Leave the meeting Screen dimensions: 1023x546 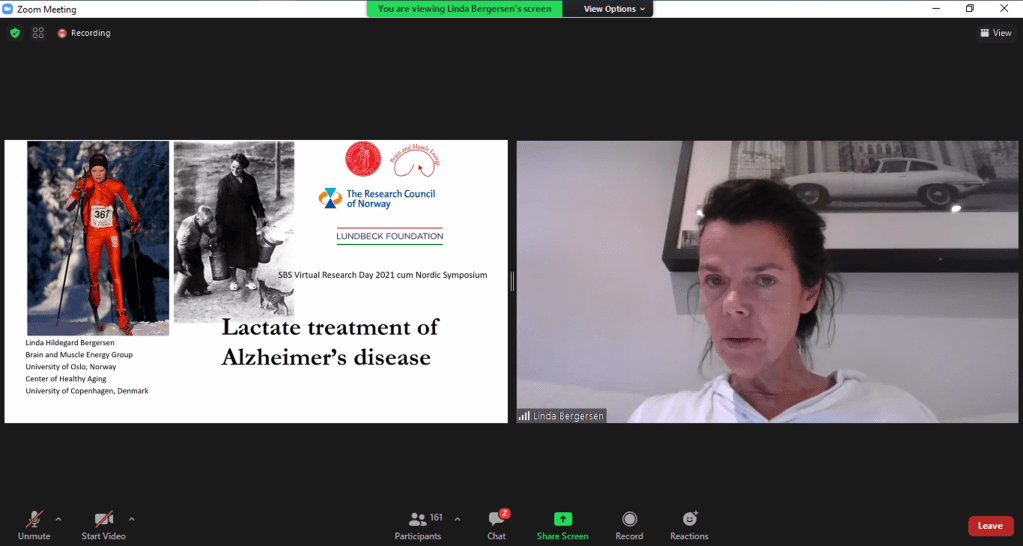click(989, 526)
